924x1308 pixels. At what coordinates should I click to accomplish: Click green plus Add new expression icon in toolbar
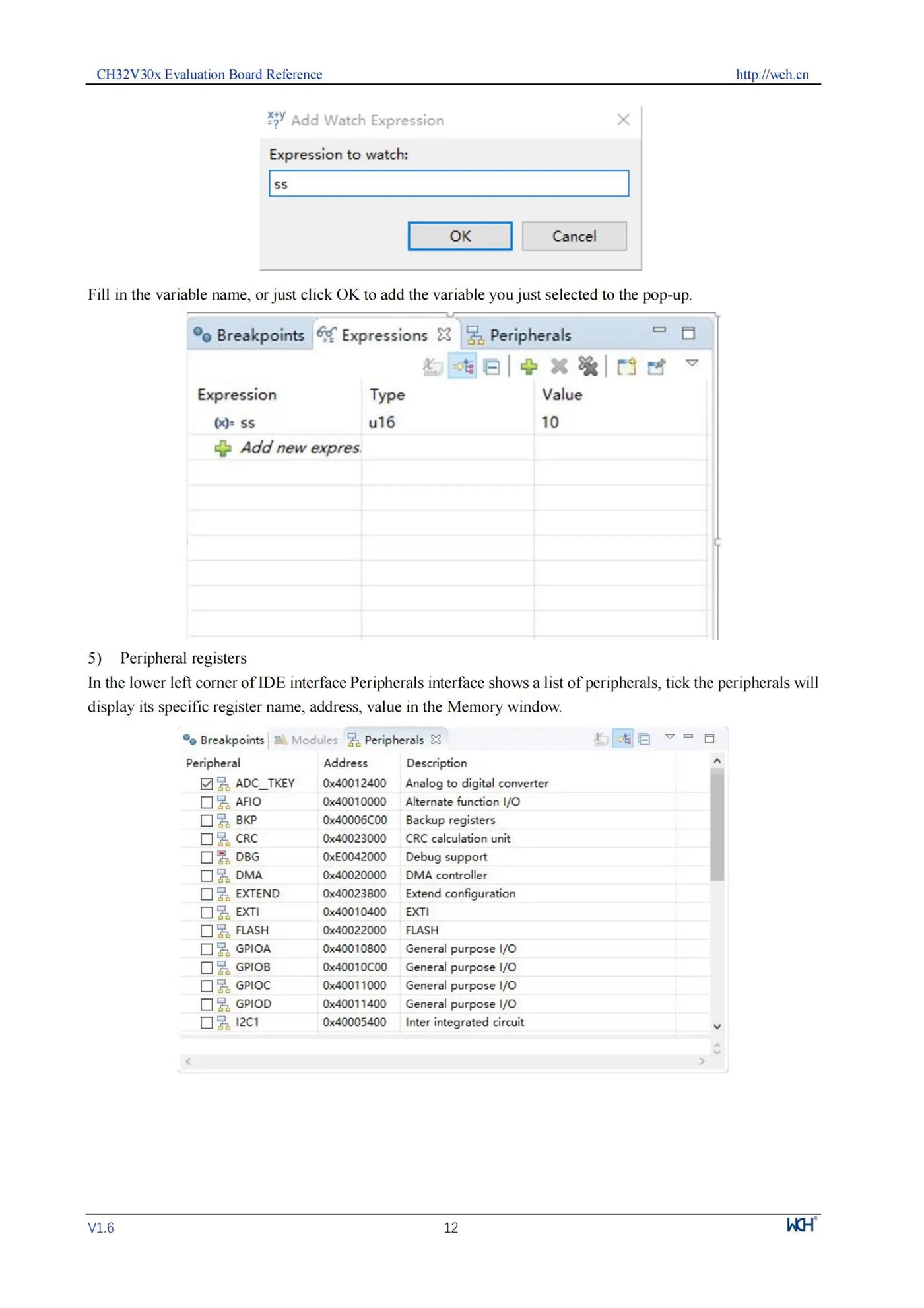click(528, 366)
